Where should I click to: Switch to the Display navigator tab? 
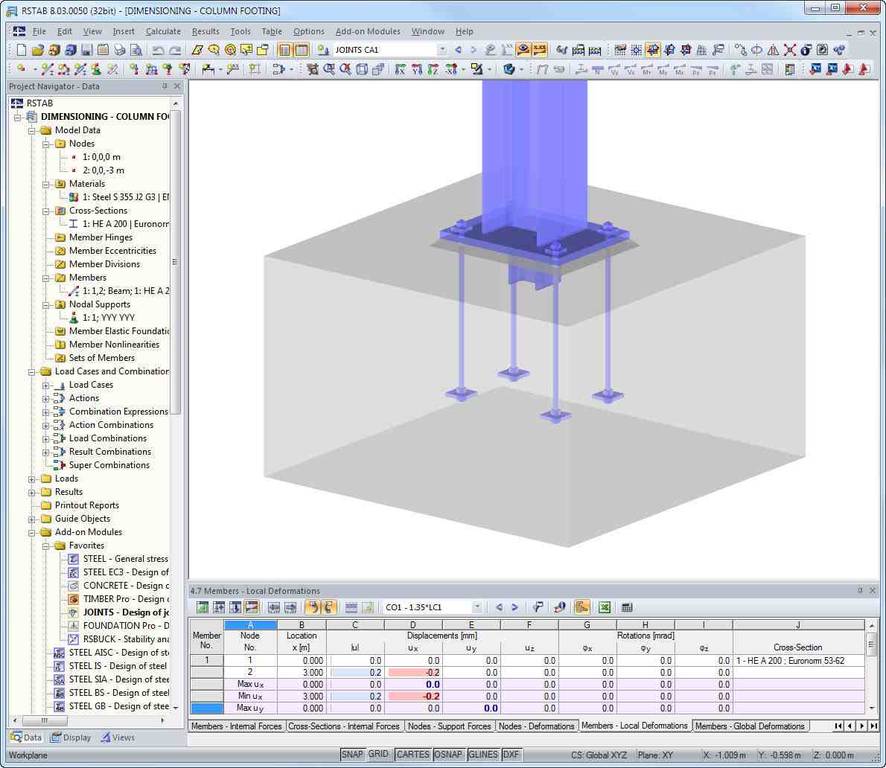pyautogui.click(x=70, y=738)
